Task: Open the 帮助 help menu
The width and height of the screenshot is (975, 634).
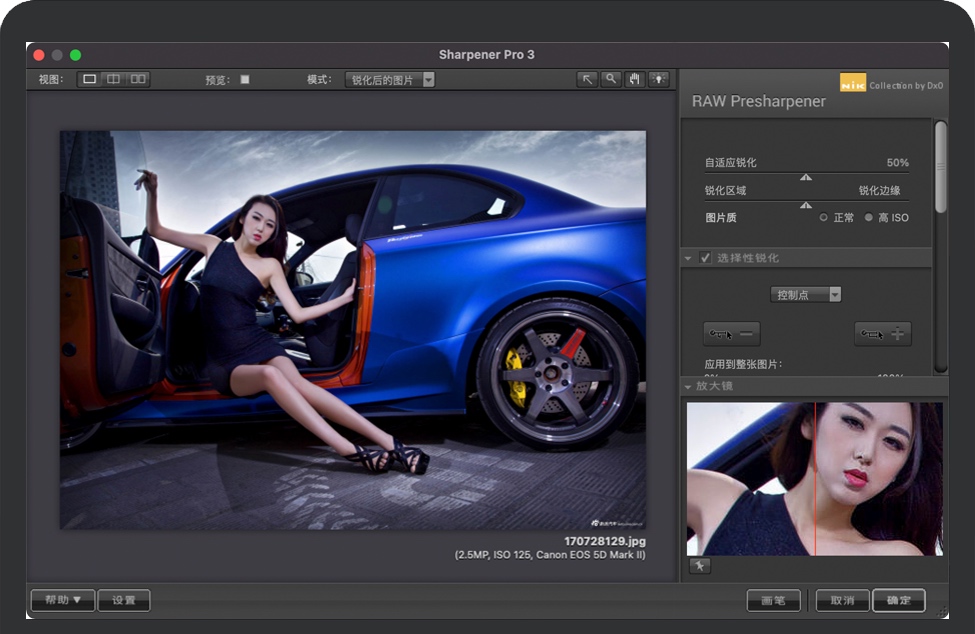Action: pos(62,600)
